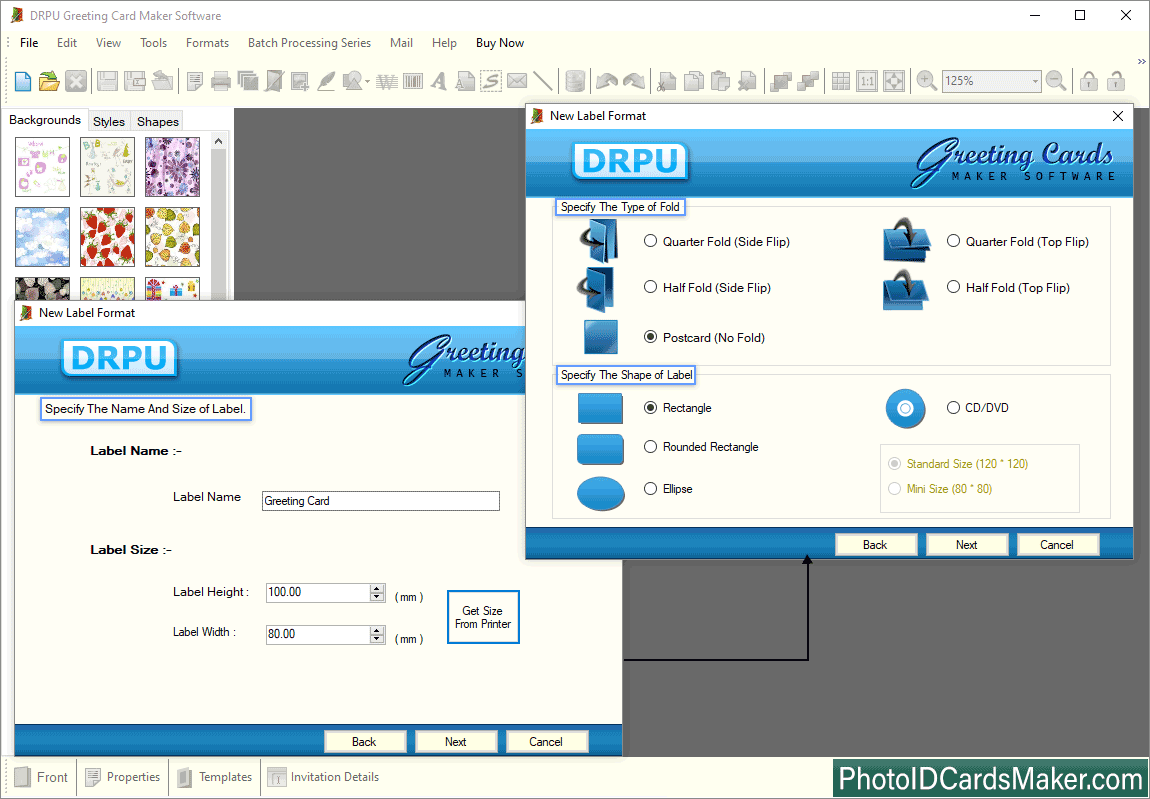
Task: Choose the Rounded Rectangle label shape
Action: coord(651,446)
